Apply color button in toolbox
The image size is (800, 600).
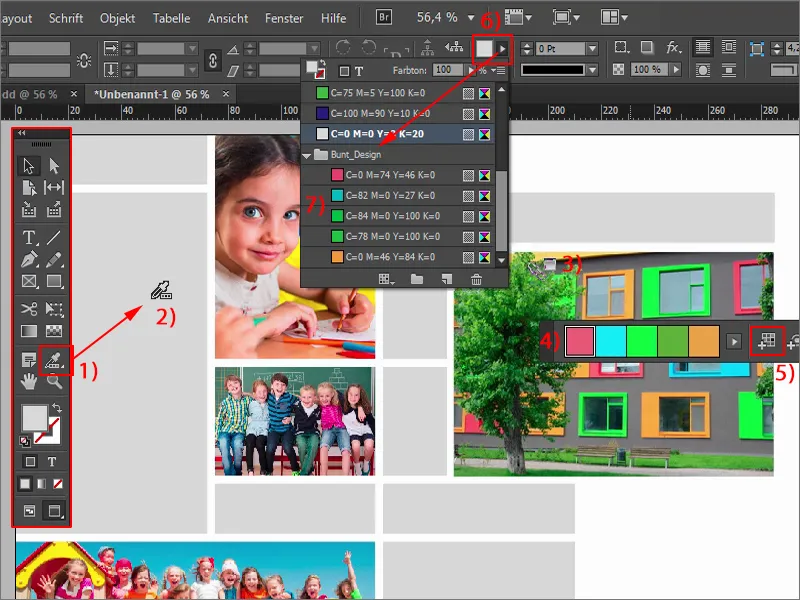click(24, 484)
